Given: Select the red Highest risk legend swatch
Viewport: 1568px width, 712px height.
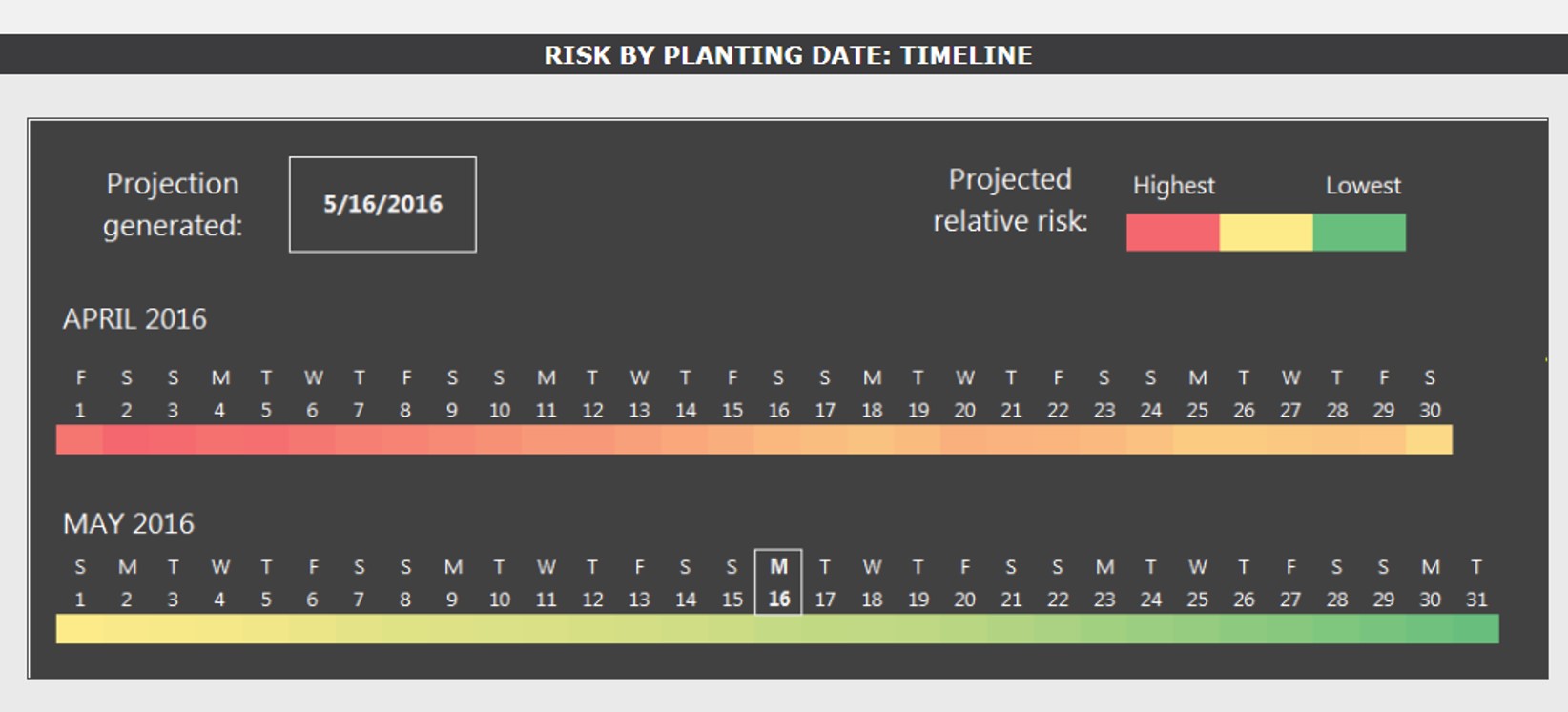Looking at the screenshot, I should pyautogui.click(x=1173, y=233).
